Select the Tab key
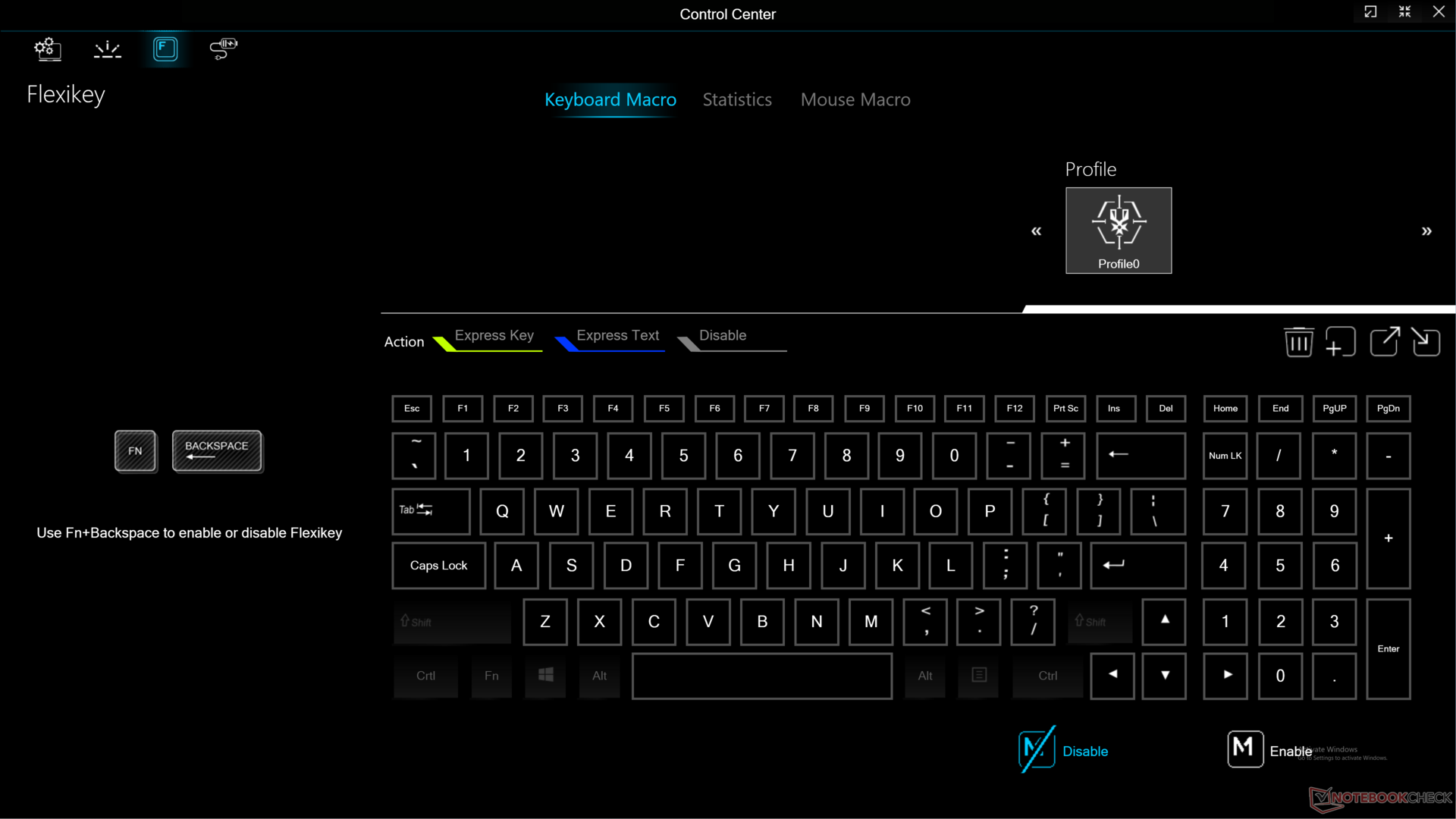The width and height of the screenshot is (1456, 819). [x=431, y=511]
